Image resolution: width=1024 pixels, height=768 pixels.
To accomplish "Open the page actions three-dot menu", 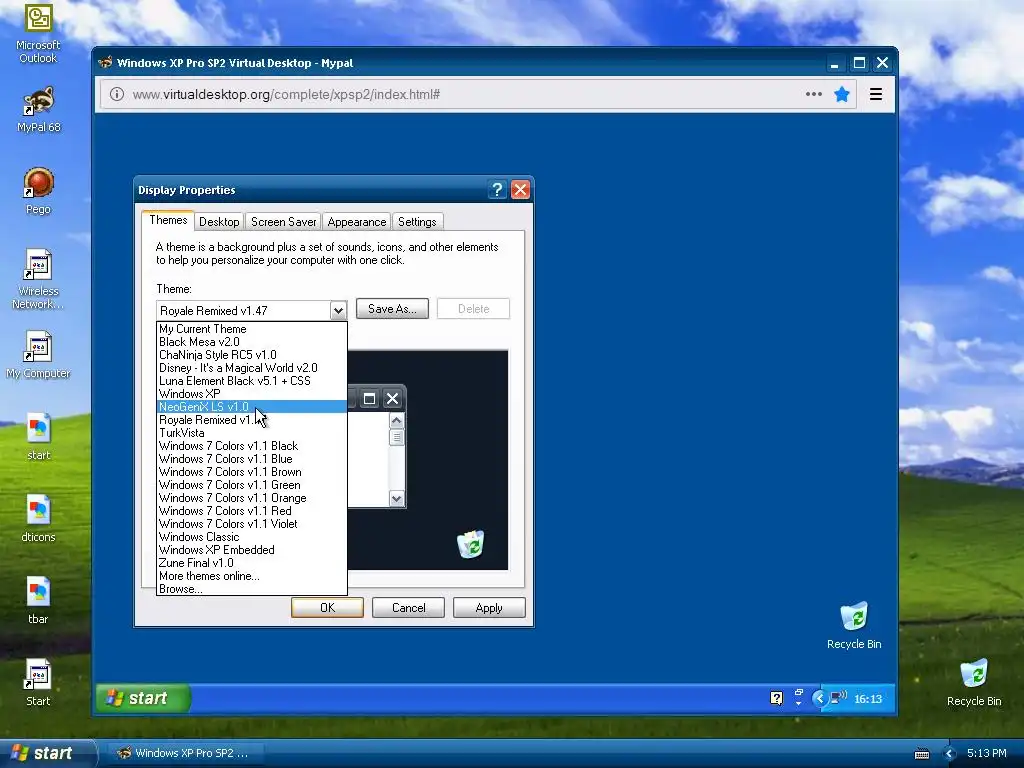I will click(x=814, y=94).
